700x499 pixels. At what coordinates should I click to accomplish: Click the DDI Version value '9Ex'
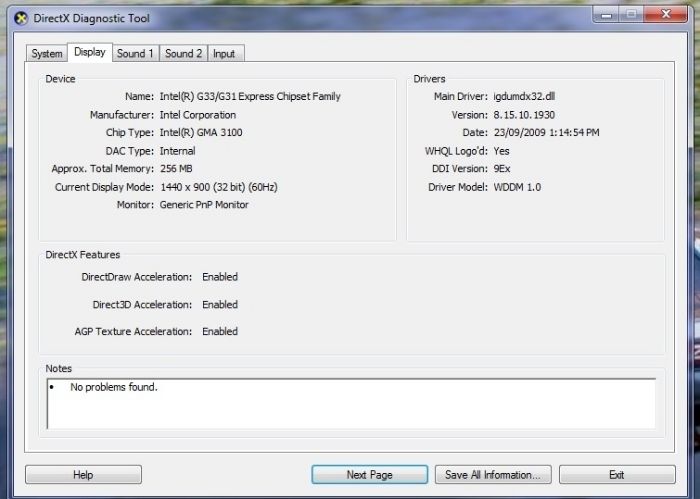pyautogui.click(x=502, y=169)
